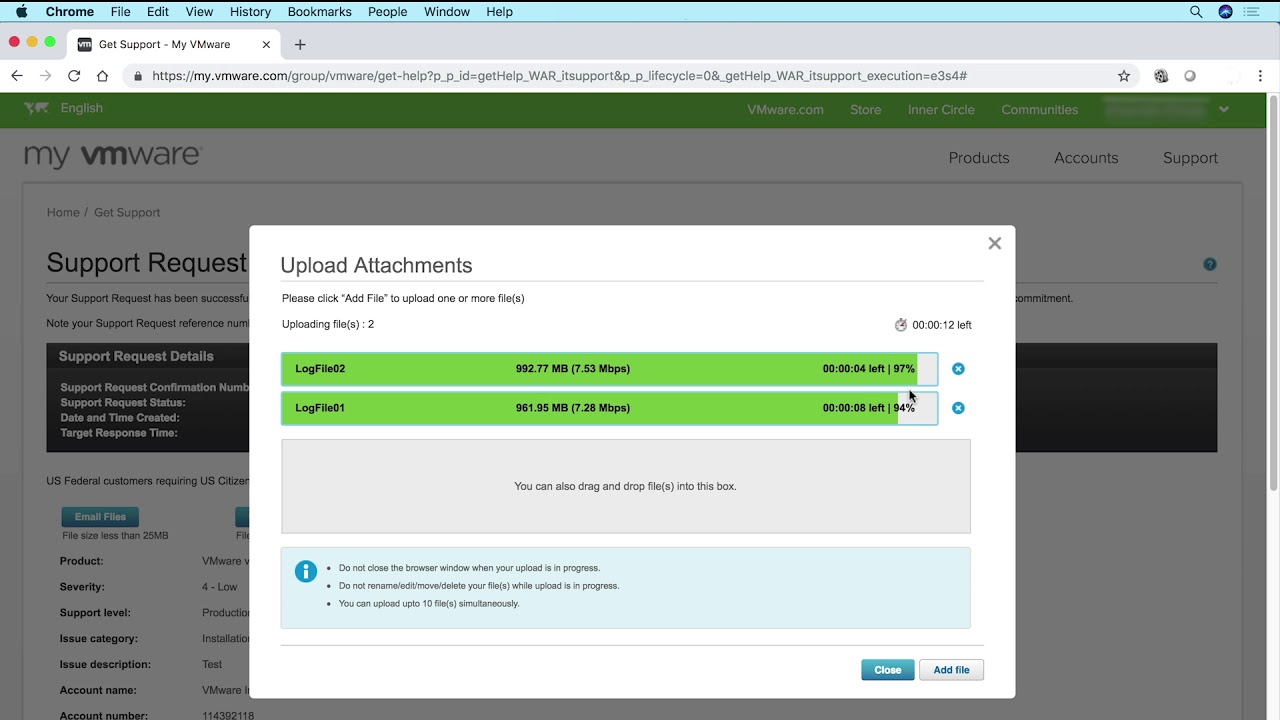Navigate back in browser history
The image size is (1280, 720).
[17, 76]
